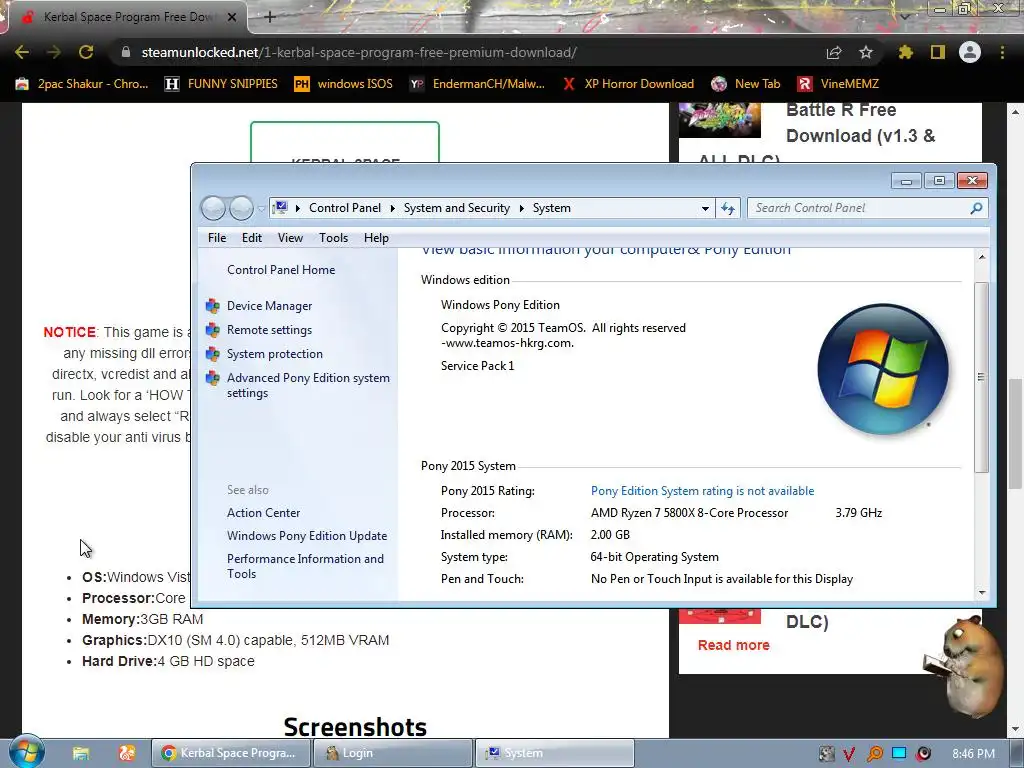
Task: Open recent pages dropdown beside nav buttons
Action: (x=261, y=209)
